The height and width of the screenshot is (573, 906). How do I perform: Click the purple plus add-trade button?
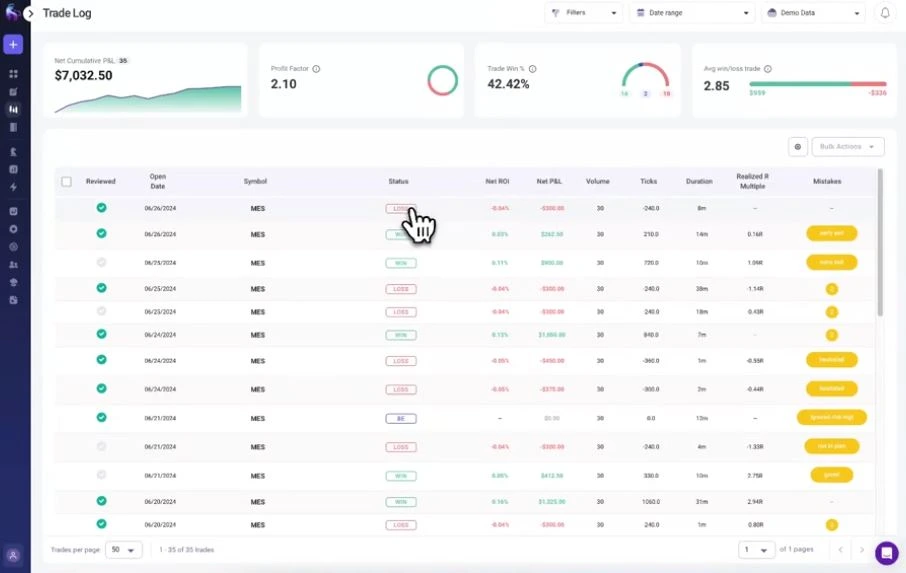(13, 45)
